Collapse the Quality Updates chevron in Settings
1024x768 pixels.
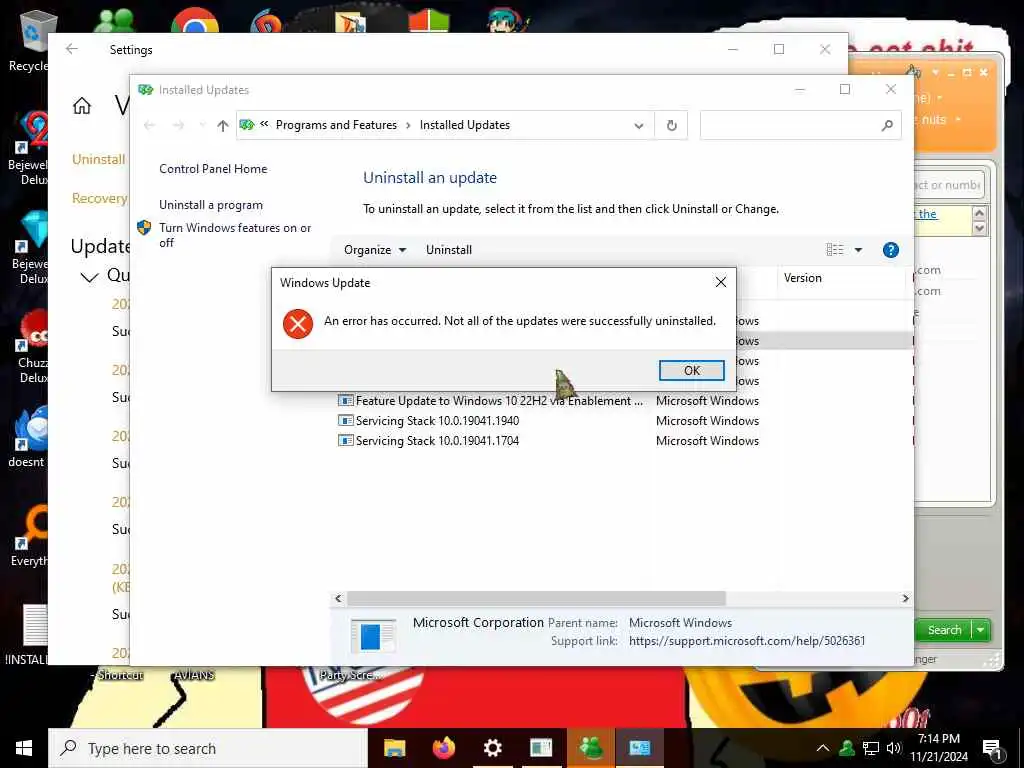click(89, 277)
